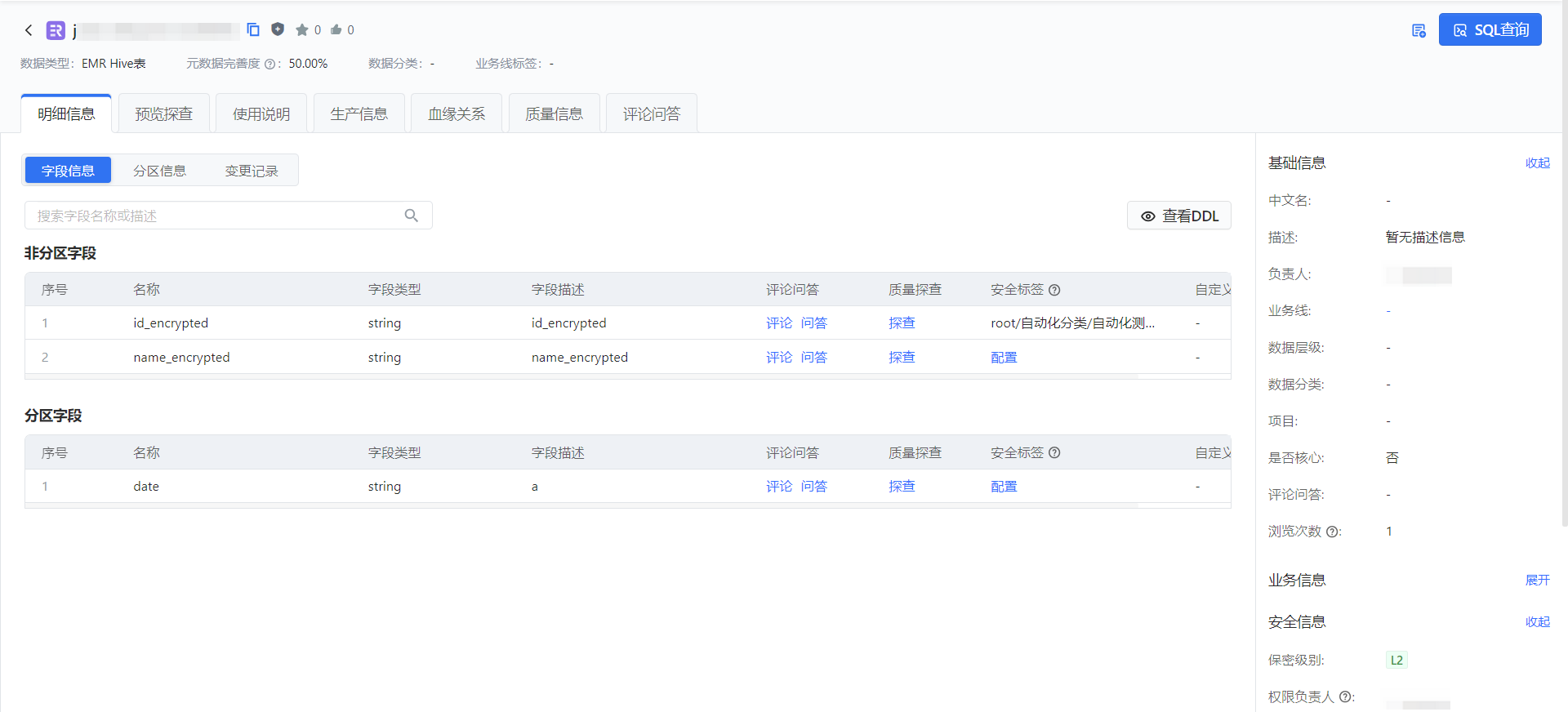
Task: Click the horizontal scrollbar under non-partition table
Action: coord(581,377)
